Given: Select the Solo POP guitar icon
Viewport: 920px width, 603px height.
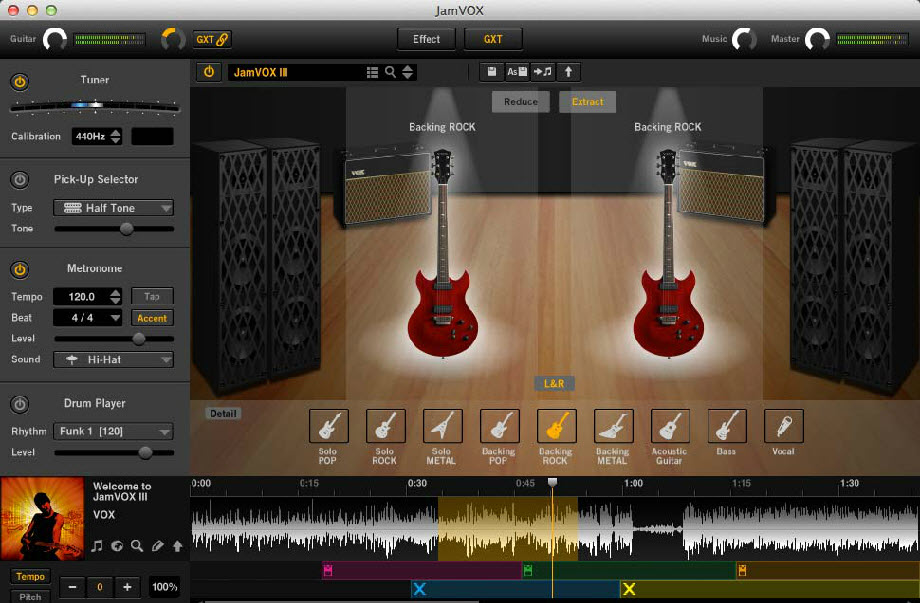Looking at the screenshot, I should (x=329, y=426).
